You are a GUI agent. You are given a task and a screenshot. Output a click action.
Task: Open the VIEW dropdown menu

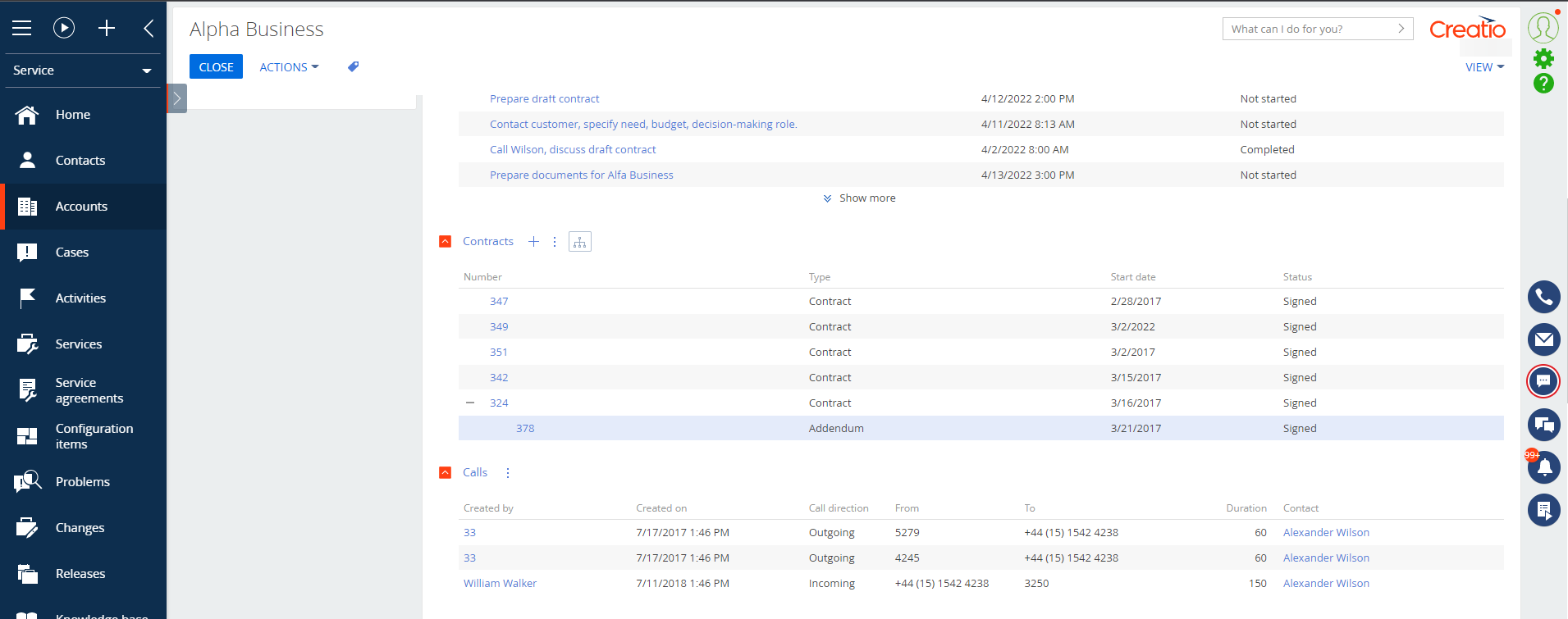pos(1483,67)
